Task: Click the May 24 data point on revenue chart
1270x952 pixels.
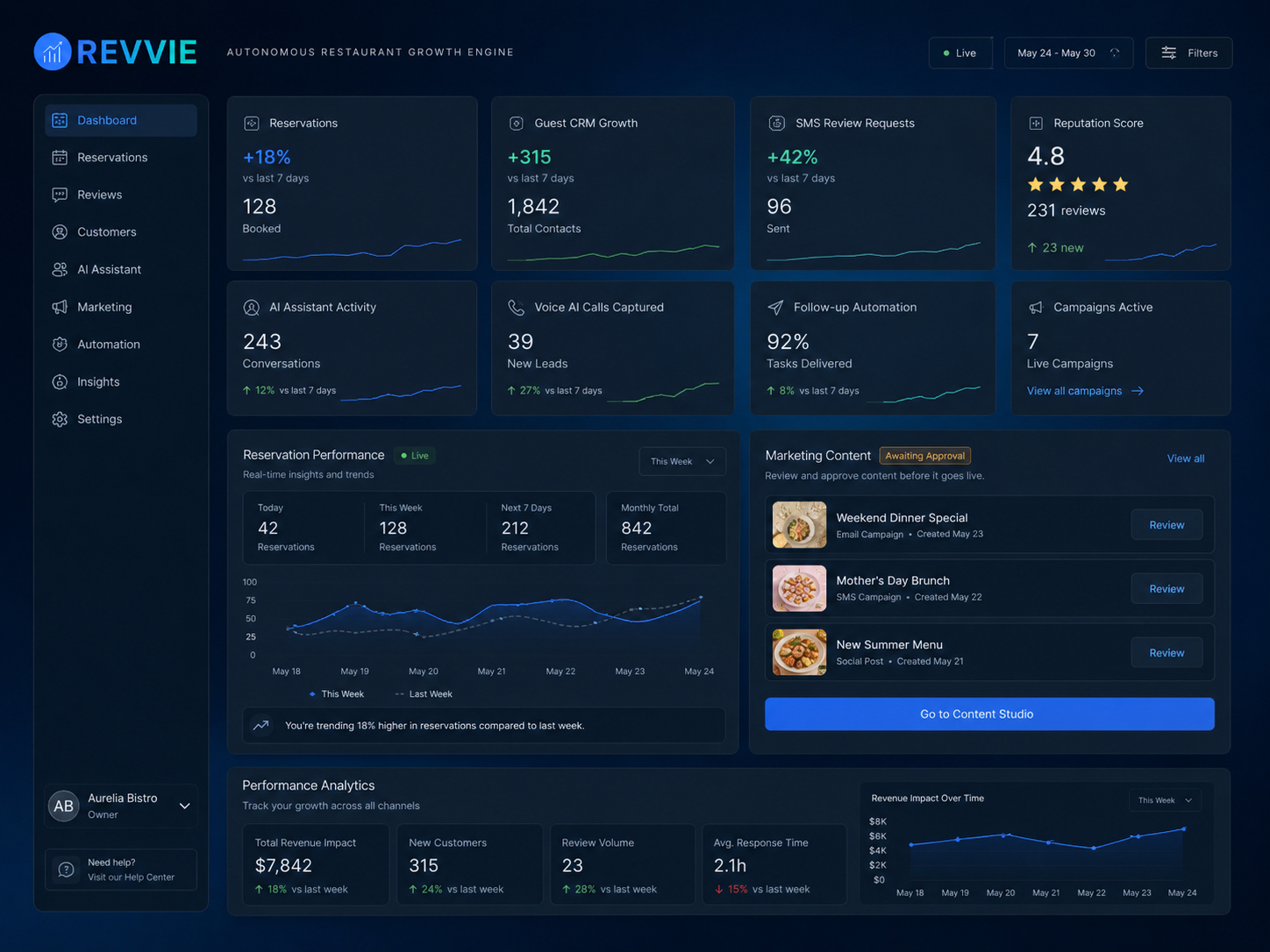Action: [x=1184, y=828]
